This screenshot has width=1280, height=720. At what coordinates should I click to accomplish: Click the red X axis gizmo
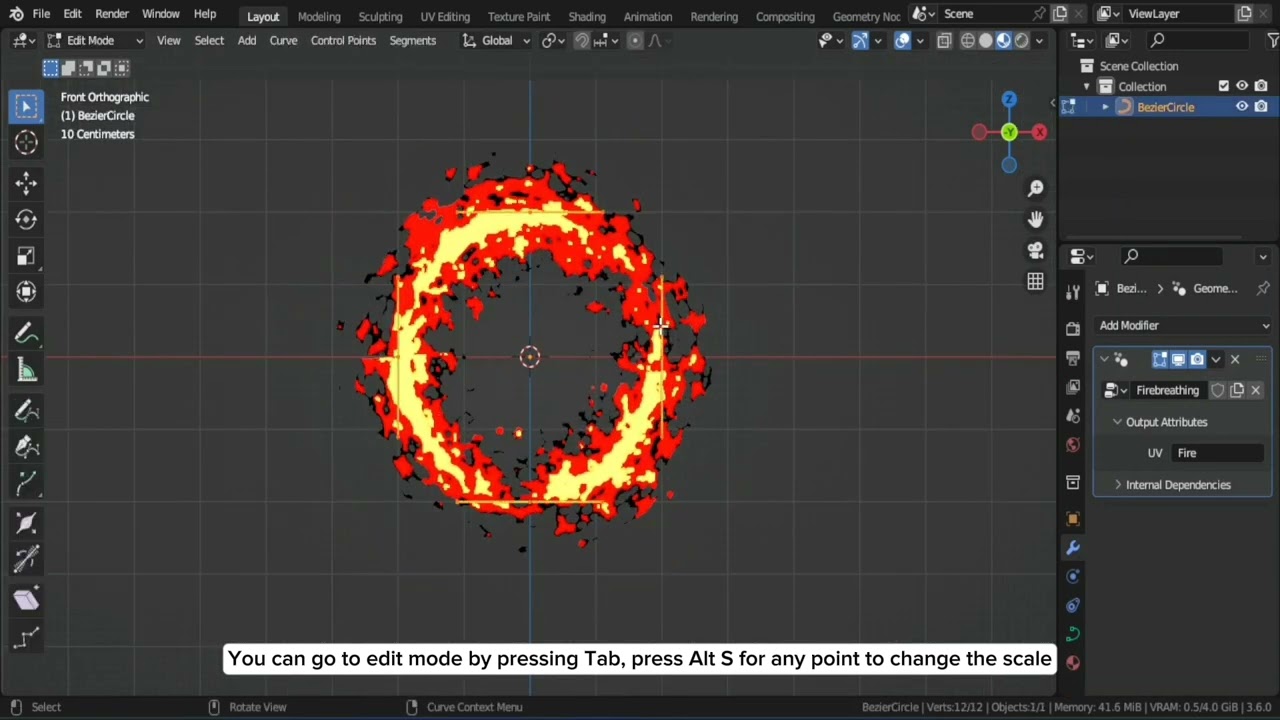1040,132
